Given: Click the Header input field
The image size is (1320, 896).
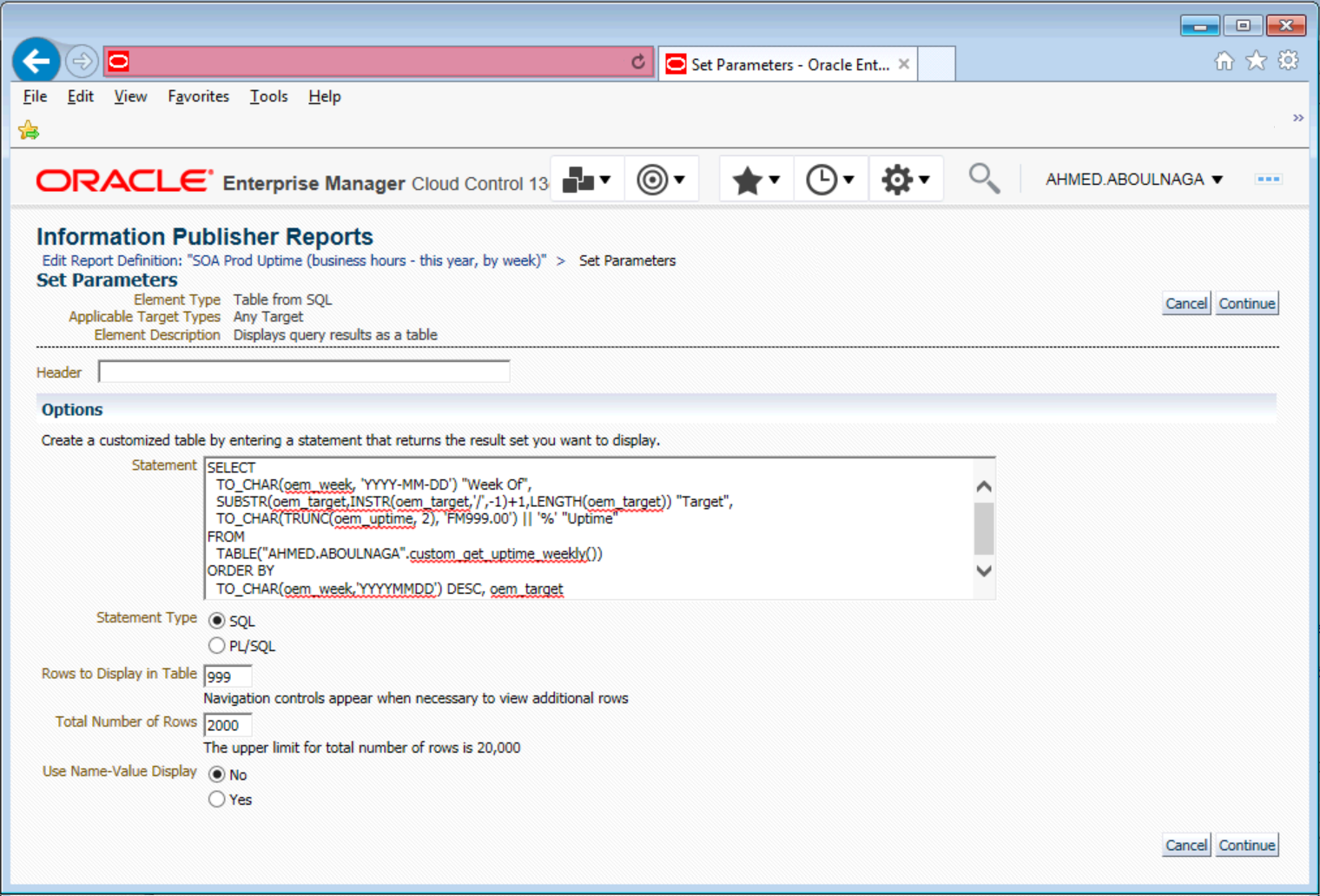Looking at the screenshot, I should pos(304,372).
